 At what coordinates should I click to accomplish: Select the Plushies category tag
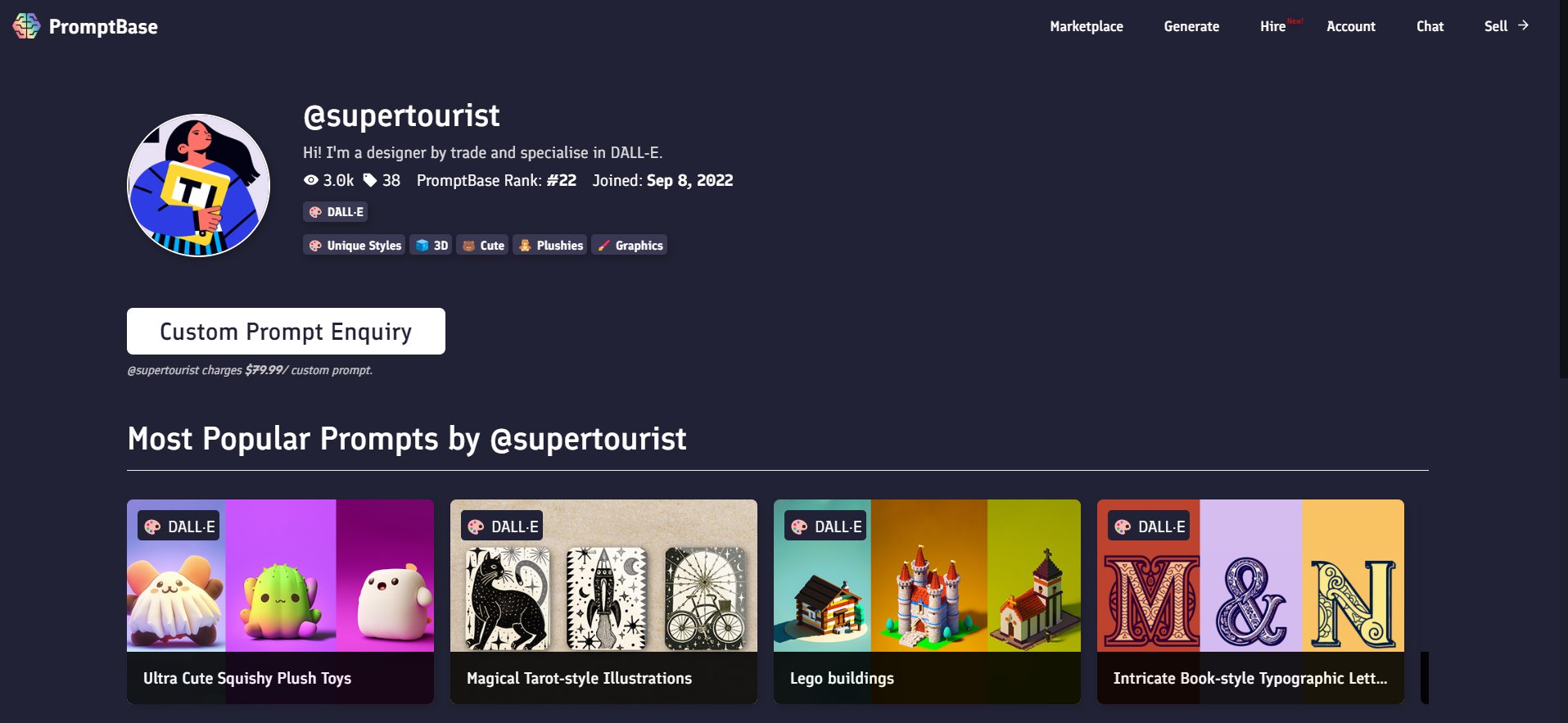(x=549, y=245)
